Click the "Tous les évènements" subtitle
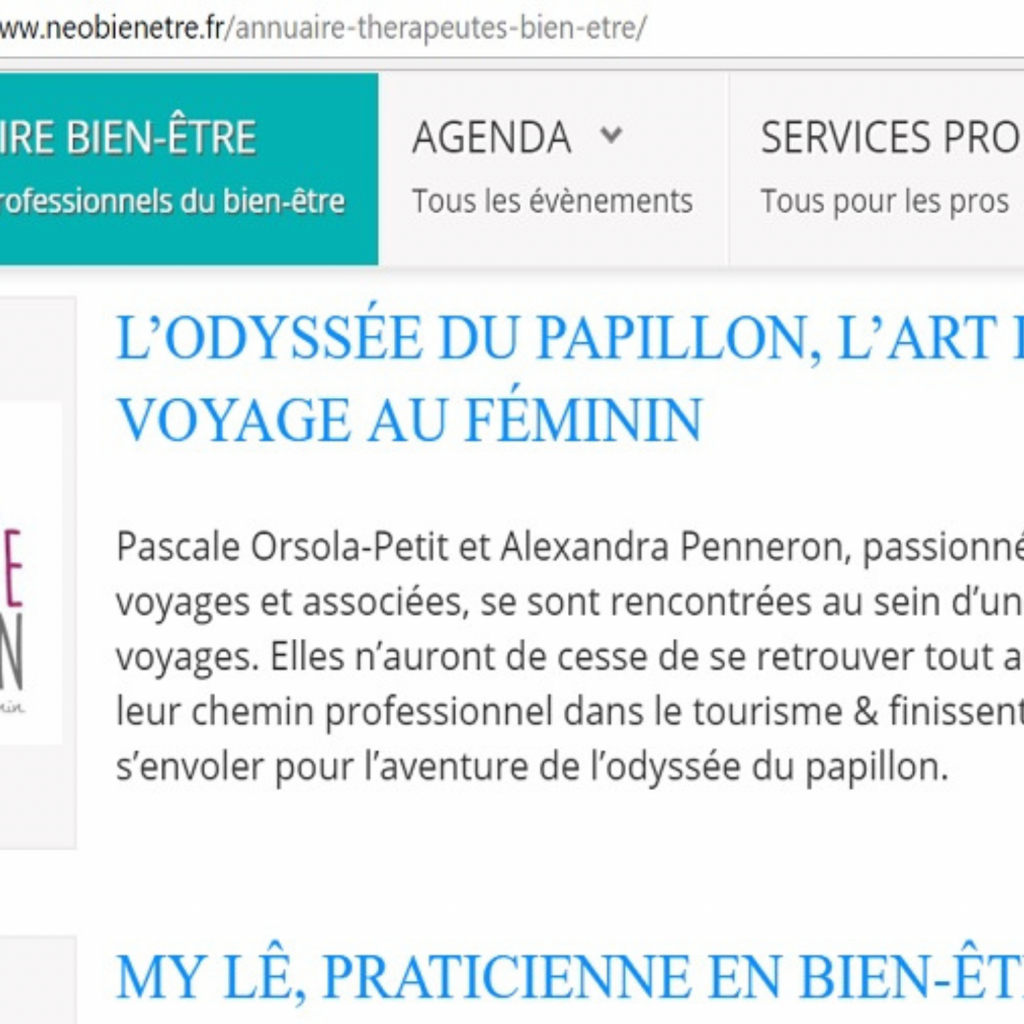Screen dimensions: 1024x1024 pyautogui.click(x=552, y=200)
